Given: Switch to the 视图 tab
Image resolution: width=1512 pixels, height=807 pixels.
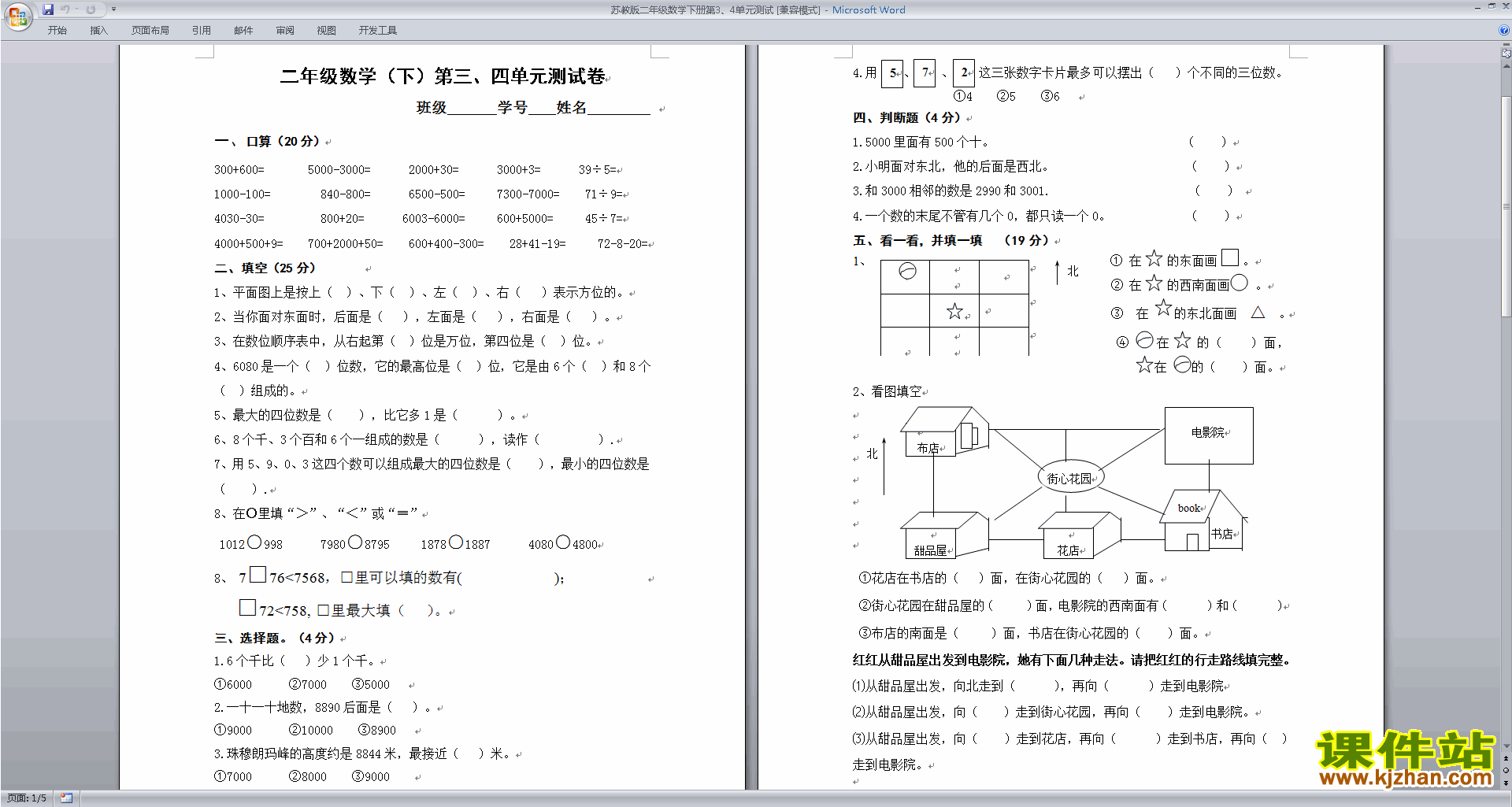Looking at the screenshot, I should coord(326,30).
